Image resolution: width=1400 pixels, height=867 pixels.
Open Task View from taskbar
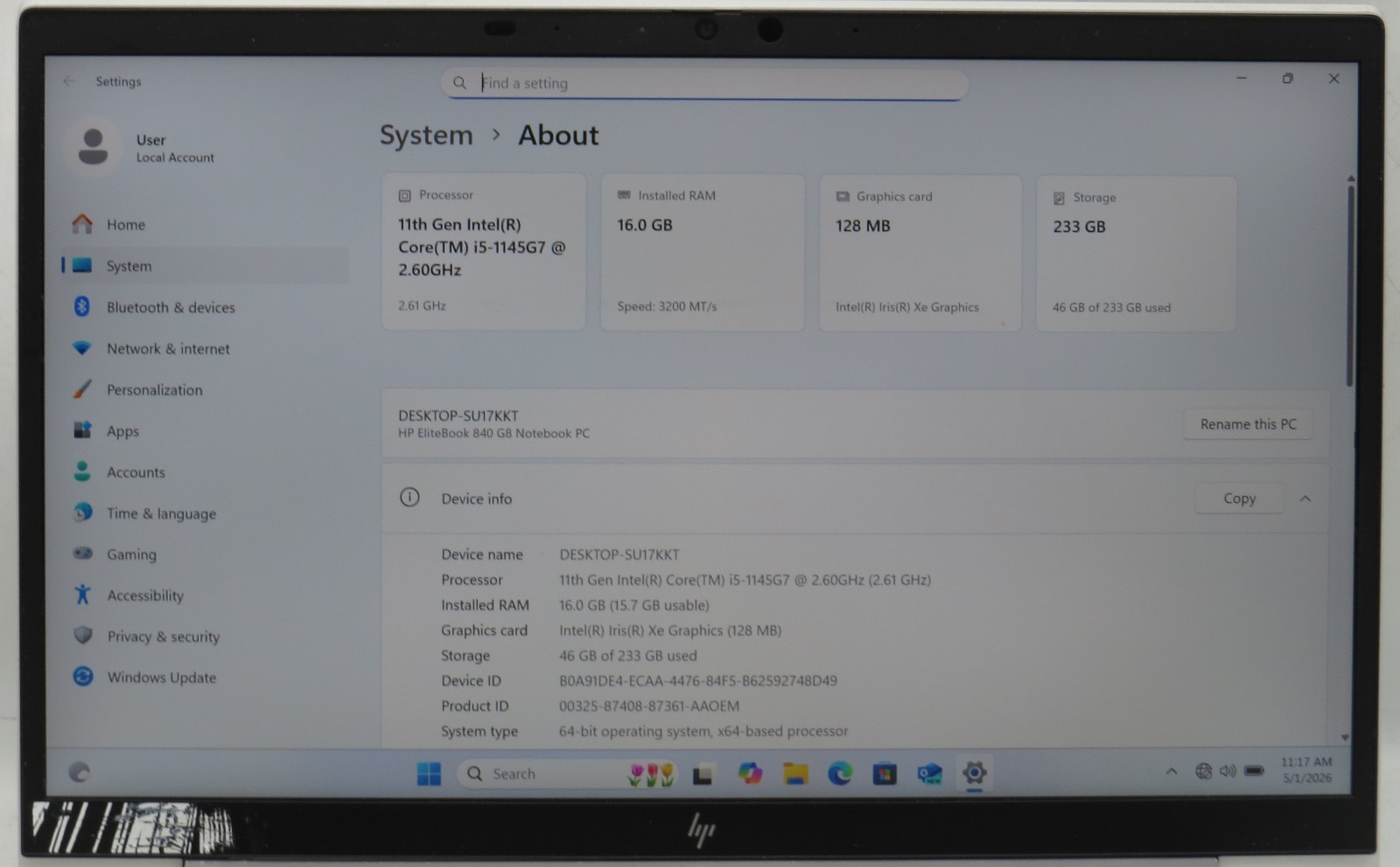[x=703, y=774]
